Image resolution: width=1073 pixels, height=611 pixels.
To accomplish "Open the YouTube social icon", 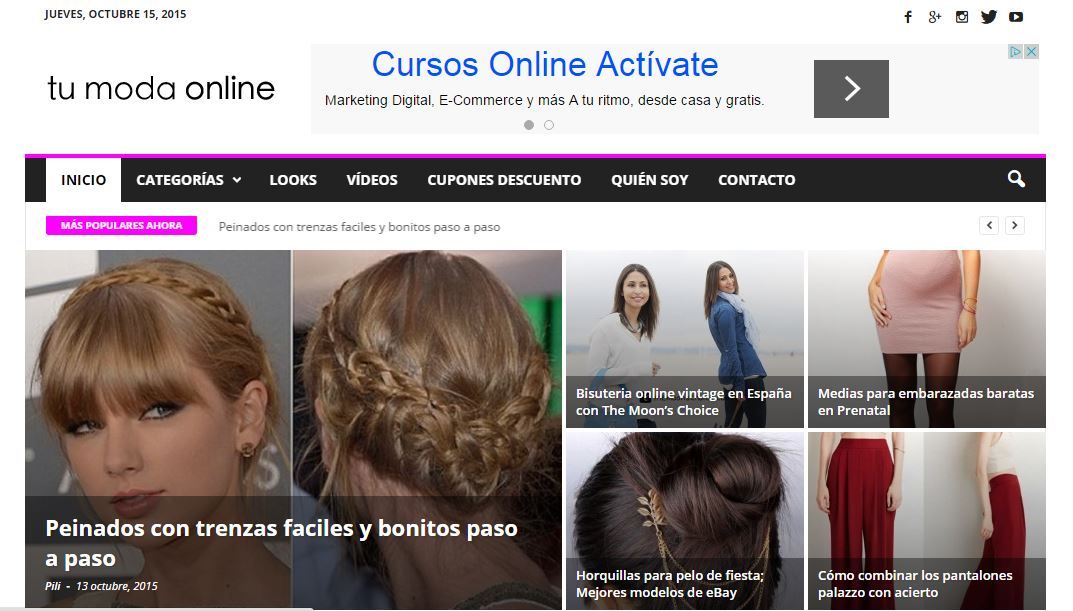I will tap(1016, 17).
